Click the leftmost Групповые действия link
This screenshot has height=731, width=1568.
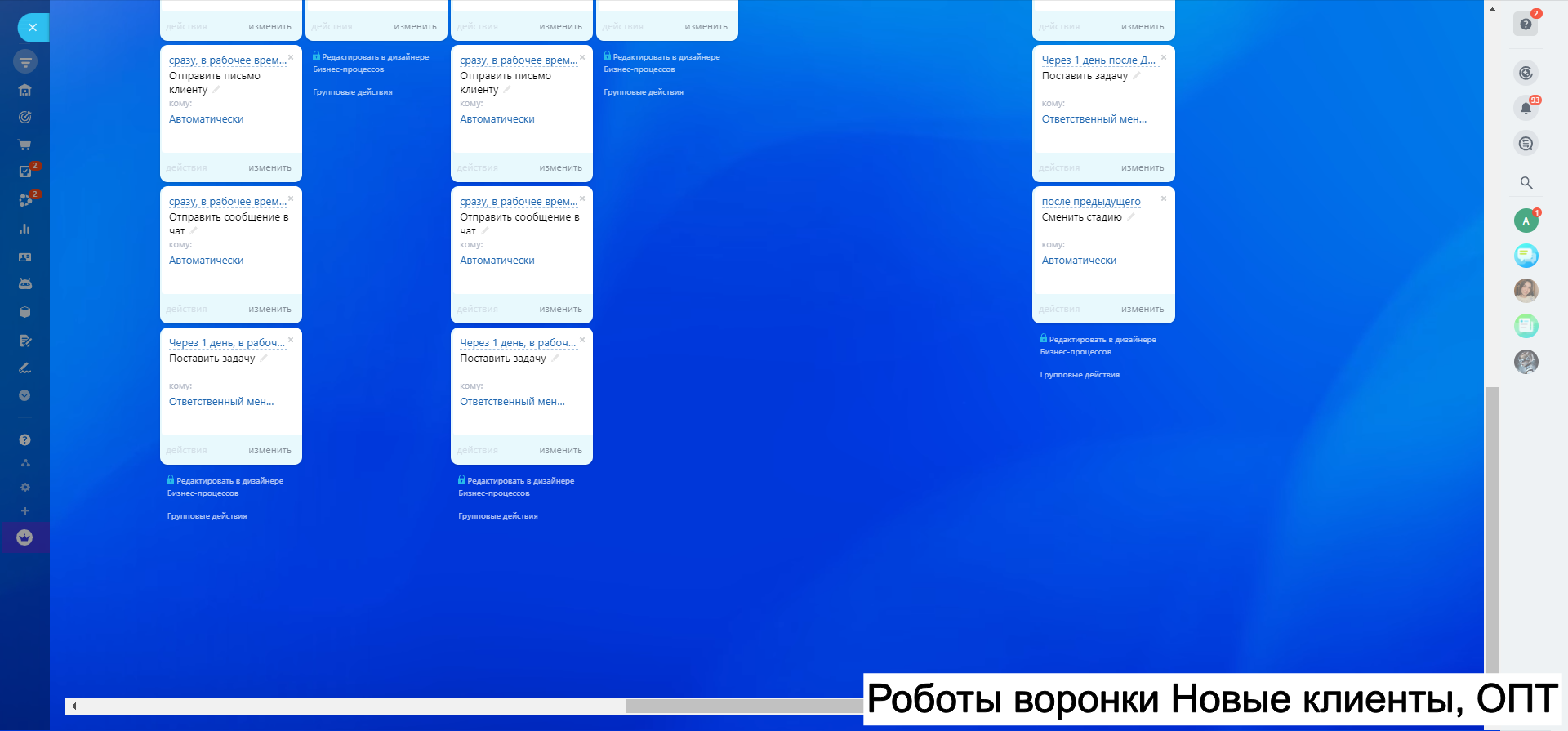click(x=207, y=516)
